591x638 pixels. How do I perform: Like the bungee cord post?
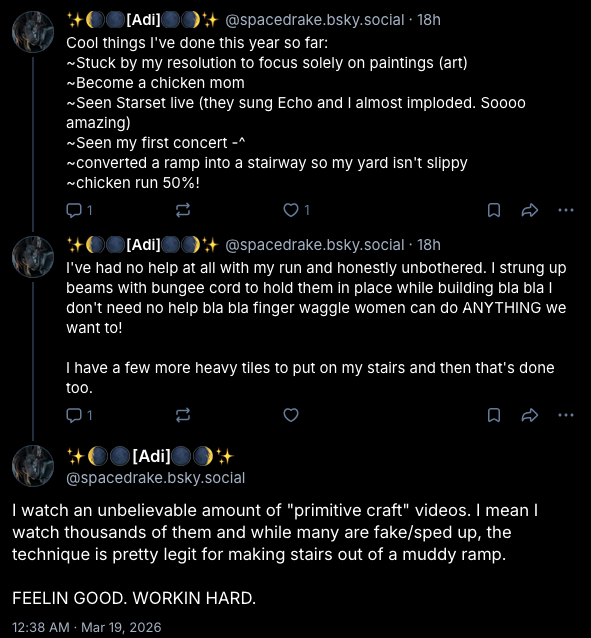pyautogui.click(x=291, y=415)
